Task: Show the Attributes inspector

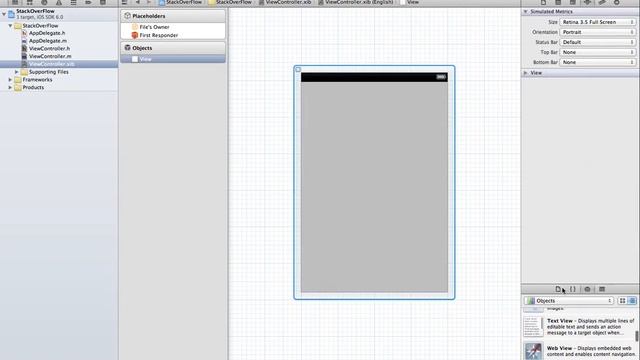Action: [587, 2]
